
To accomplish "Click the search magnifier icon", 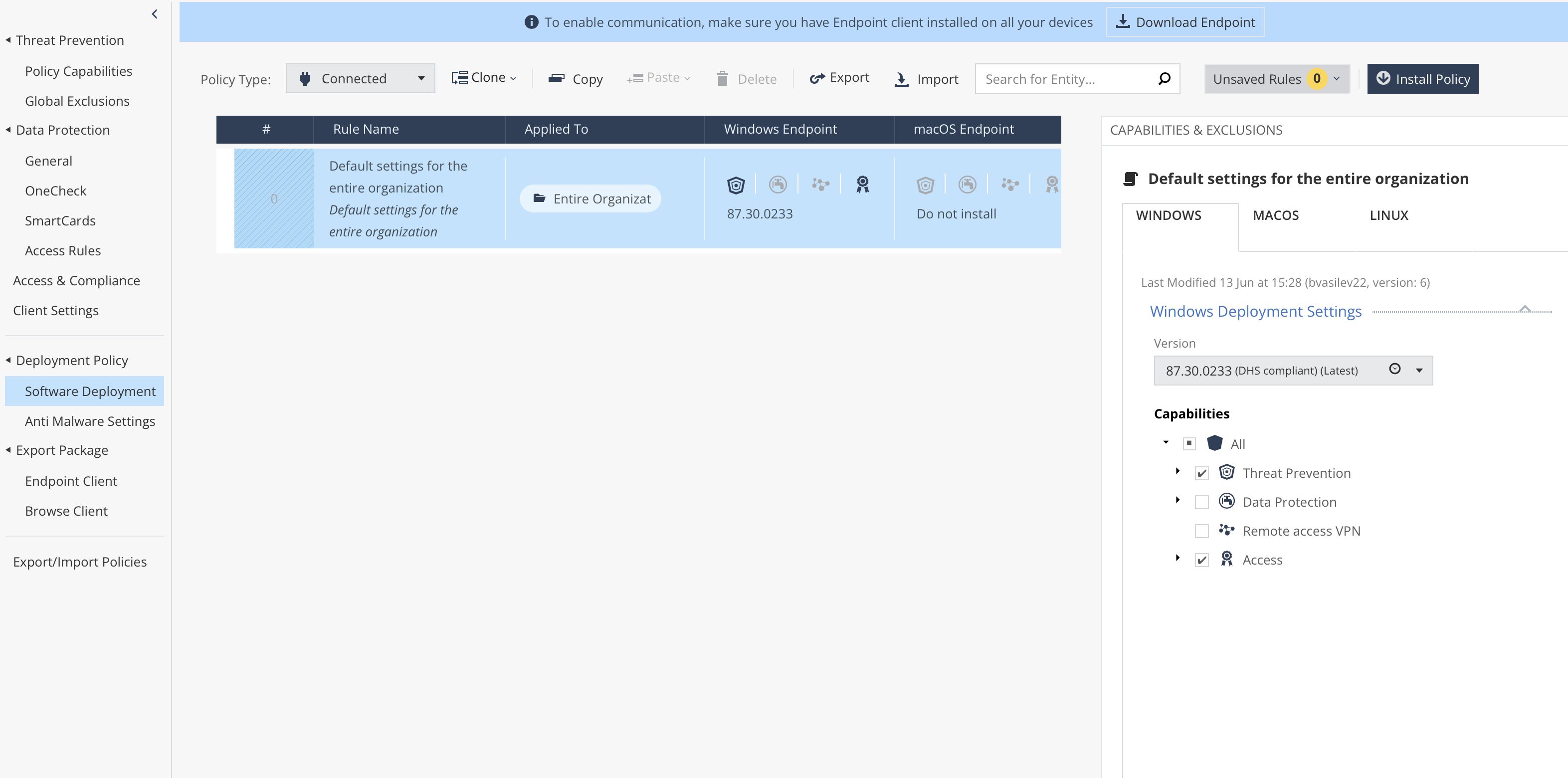I will click(1164, 78).
